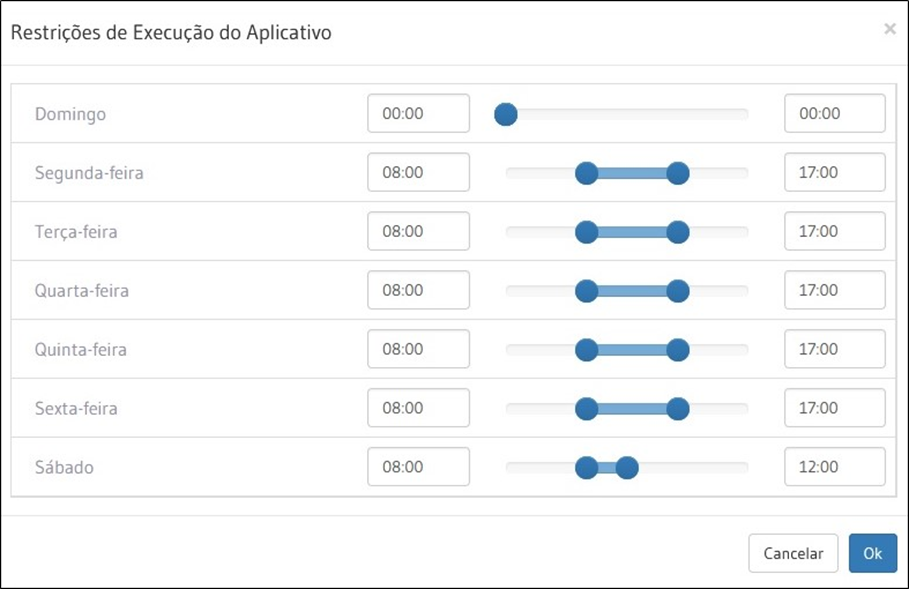Click the Ok button
Screen dimensions: 909x589
pos(872,553)
